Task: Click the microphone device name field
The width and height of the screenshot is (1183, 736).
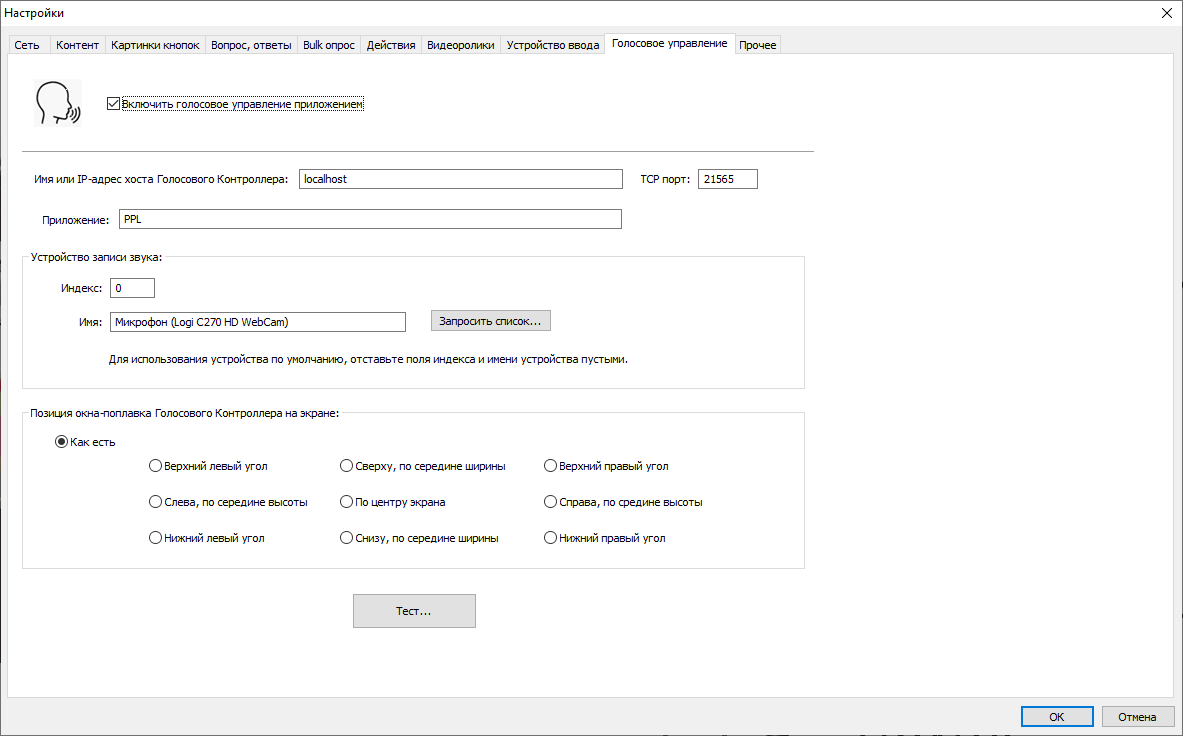Action: coord(257,321)
